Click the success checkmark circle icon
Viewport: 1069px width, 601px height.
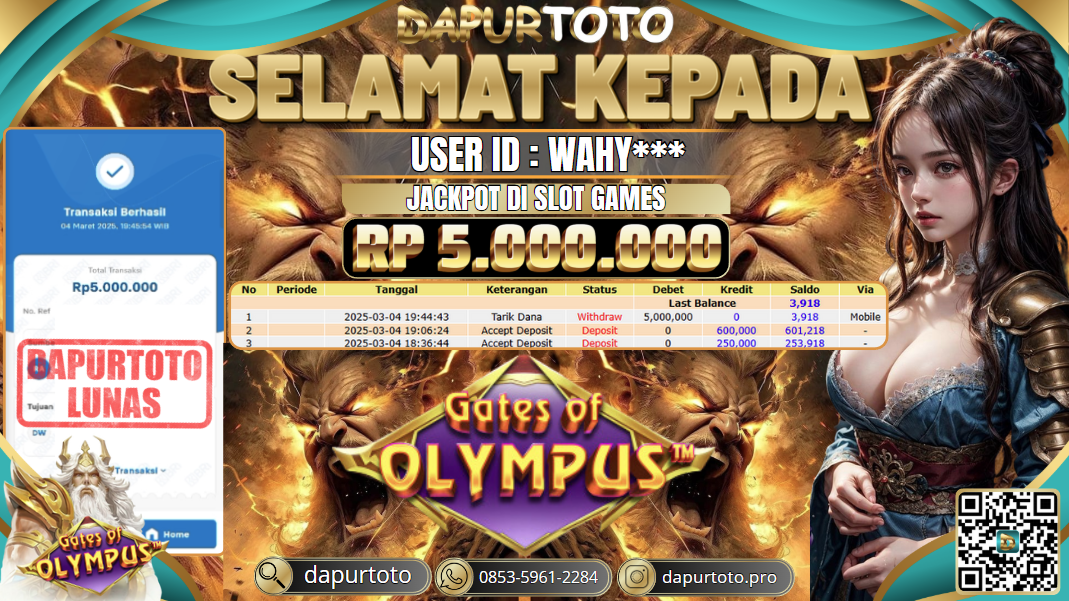115,171
